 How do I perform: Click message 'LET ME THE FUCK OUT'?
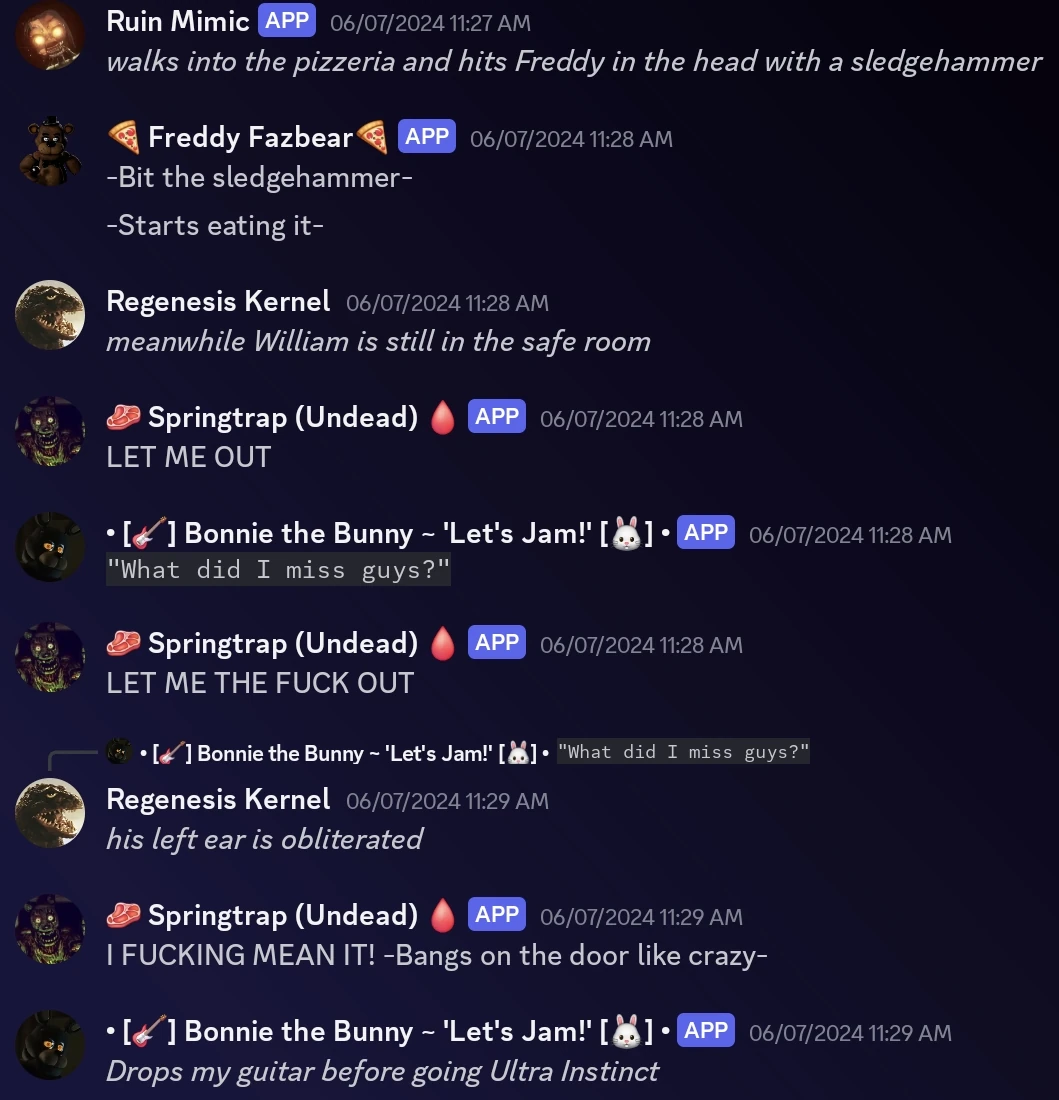click(260, 683)
